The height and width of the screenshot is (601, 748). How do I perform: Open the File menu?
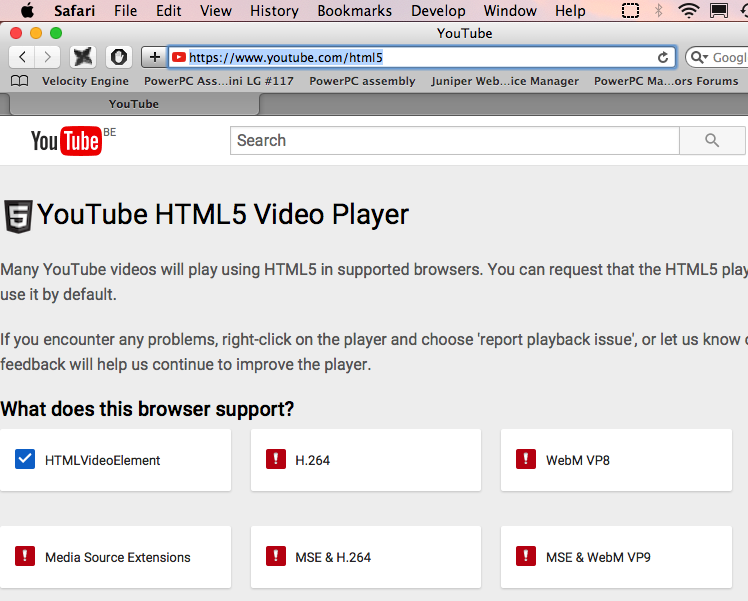coord(125,10)
